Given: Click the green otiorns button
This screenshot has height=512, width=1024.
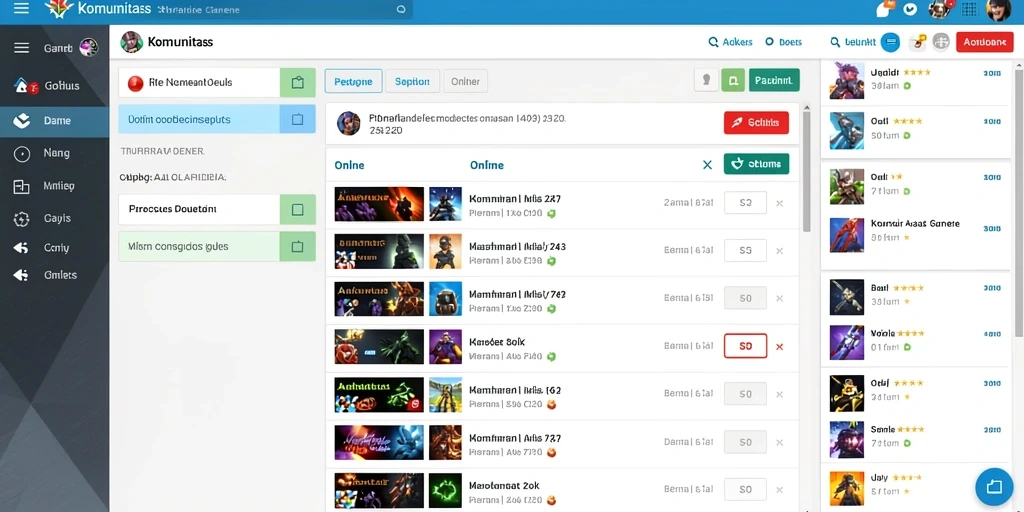Looking at the screenshot, I should click(x=756, y=164).
